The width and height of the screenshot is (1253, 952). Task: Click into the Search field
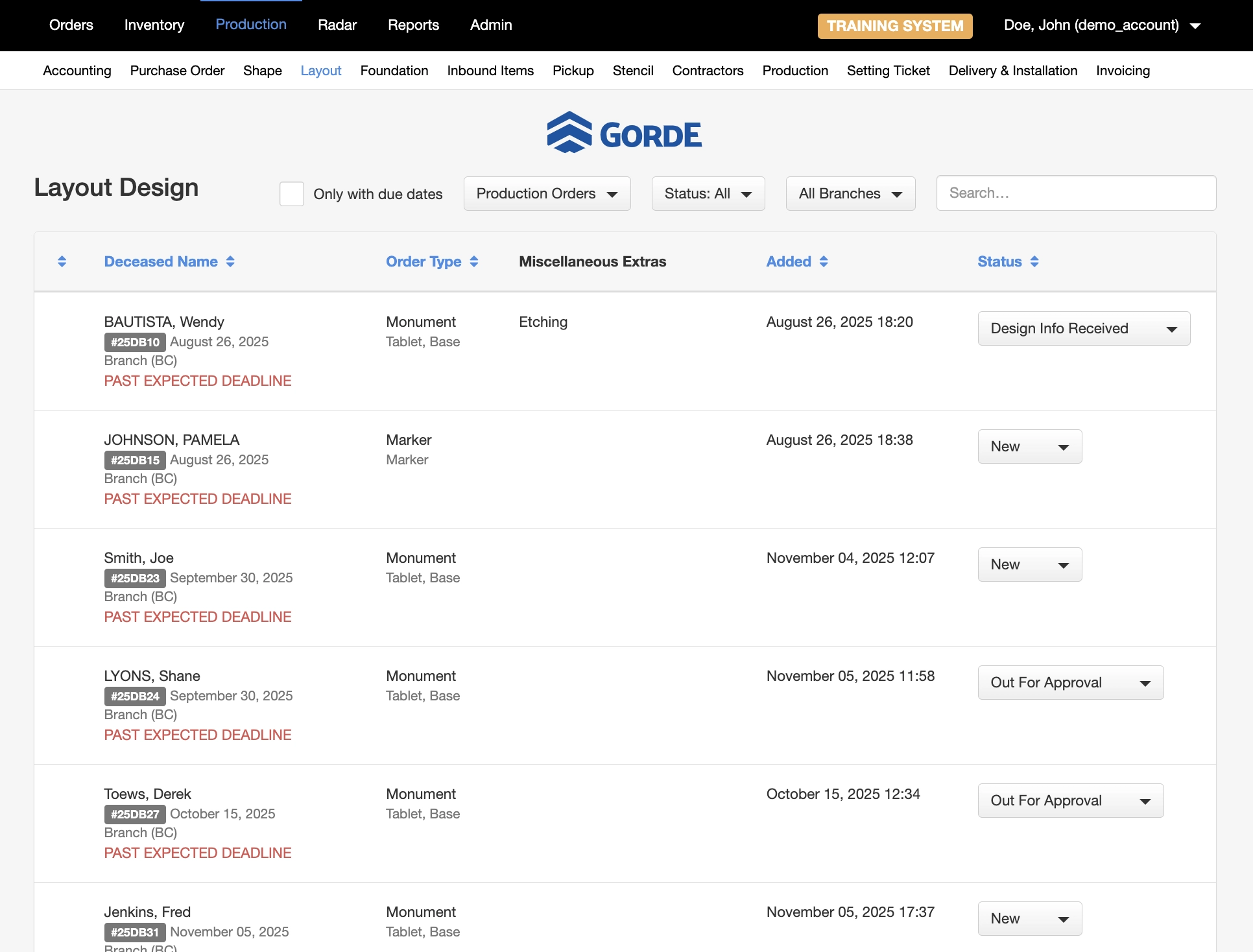tap(1075, 193)
